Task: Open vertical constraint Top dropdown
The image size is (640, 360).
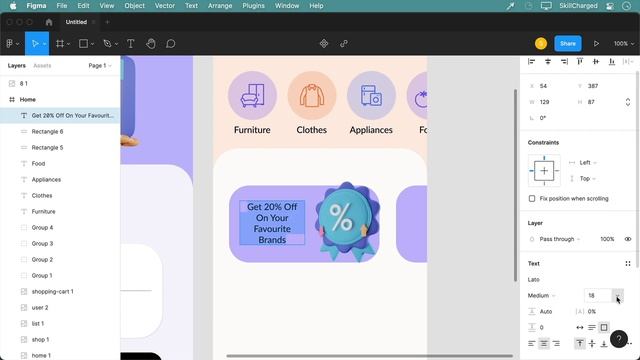Action: [x=588, y=178]
